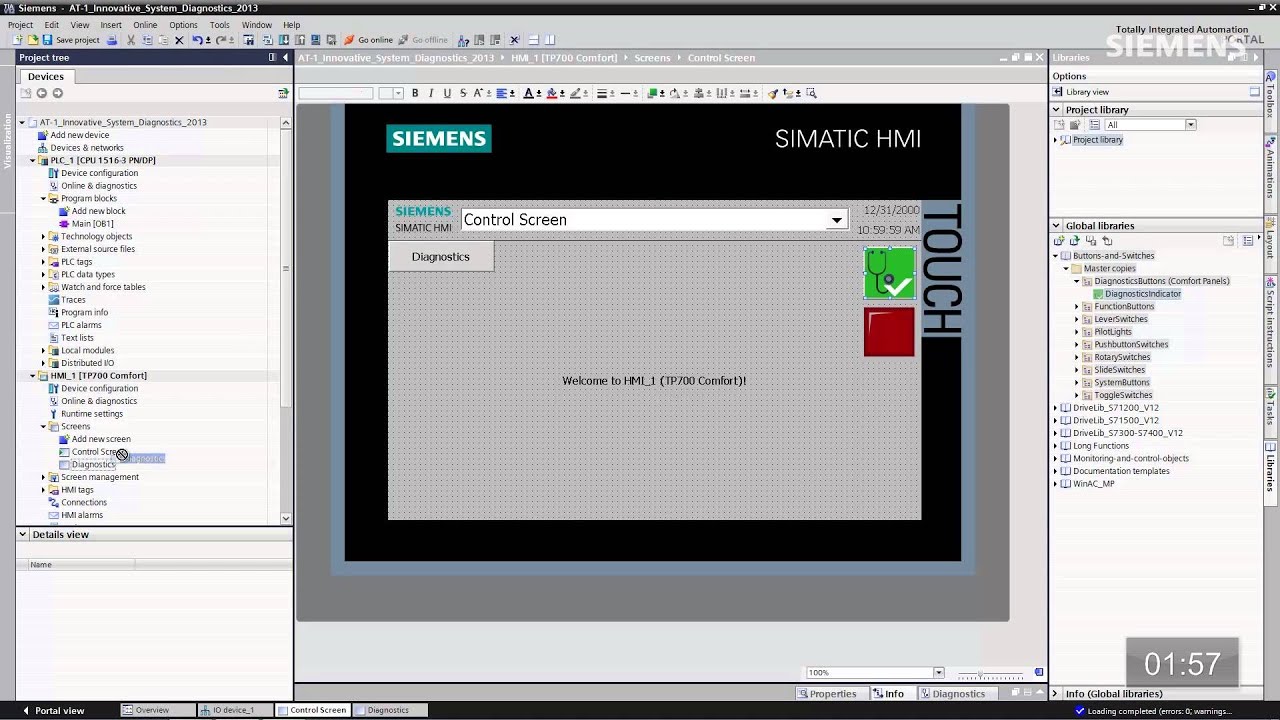This screenshot has width=1280, height=720.
Task: Open the Control Screen dropdown on HMI
Action: point(836,220)
